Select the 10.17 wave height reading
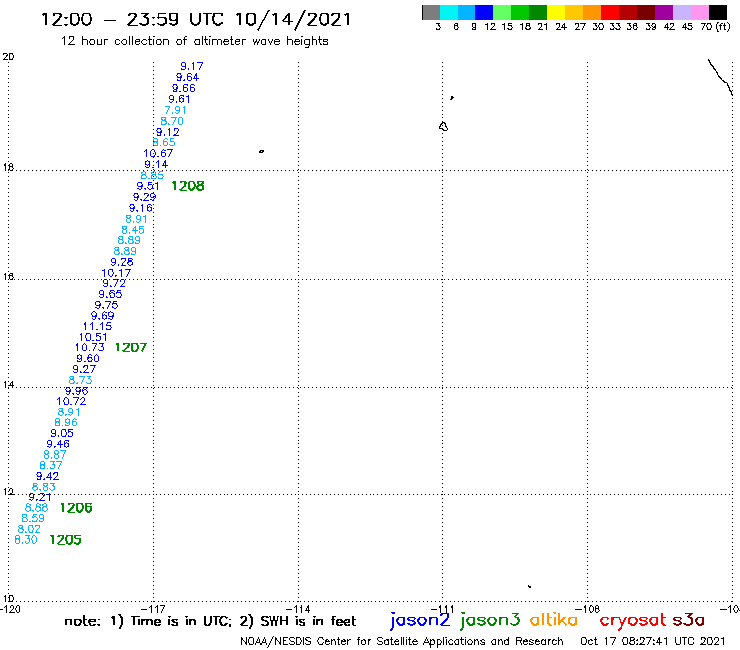Viewport: 740px width, 650px height. (x=116, y=273)
